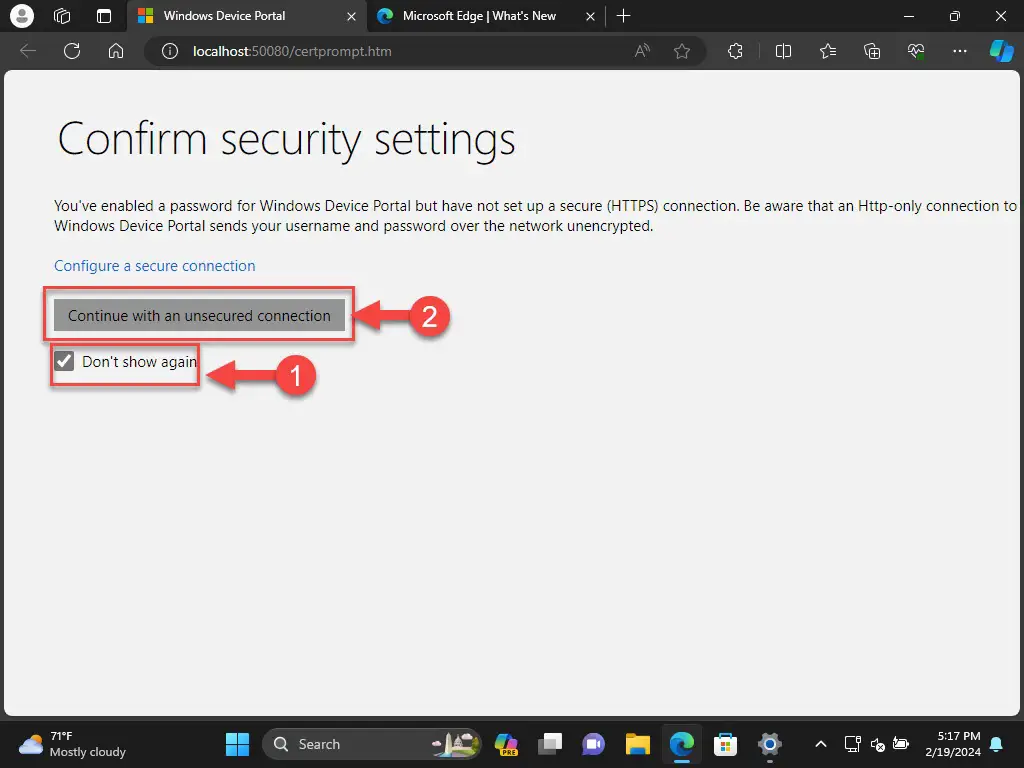1024x768 pixels.
Task: Open muted volume icon in system tray
Action: click(877, 744)
